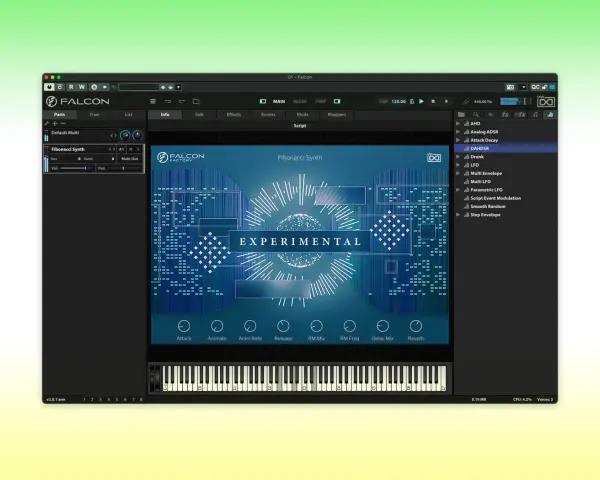This screenshot has width=600, height=480.
Task: Open the Events tab
Action: click(268, 114)
